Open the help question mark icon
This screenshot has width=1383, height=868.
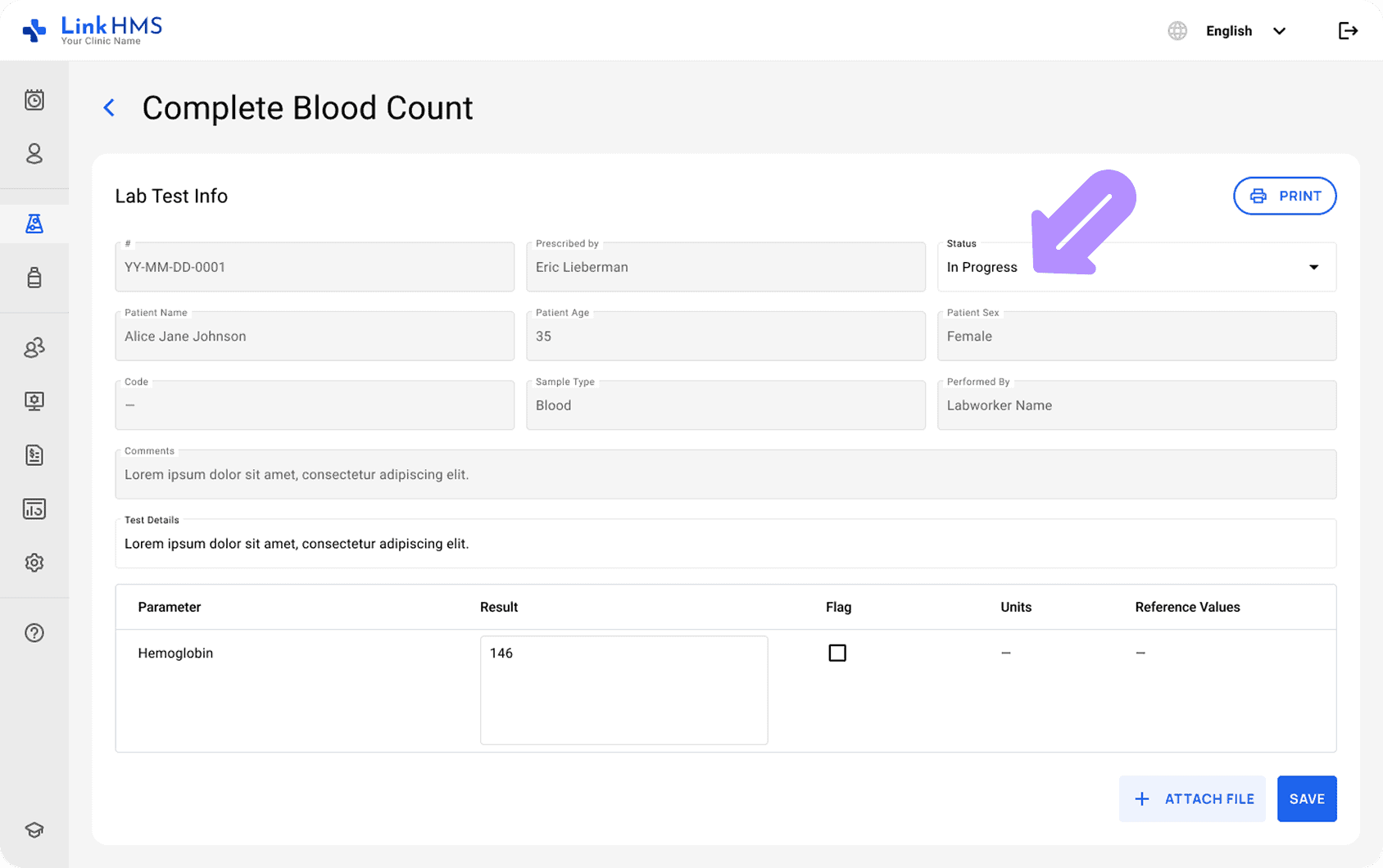click(34, 633)
